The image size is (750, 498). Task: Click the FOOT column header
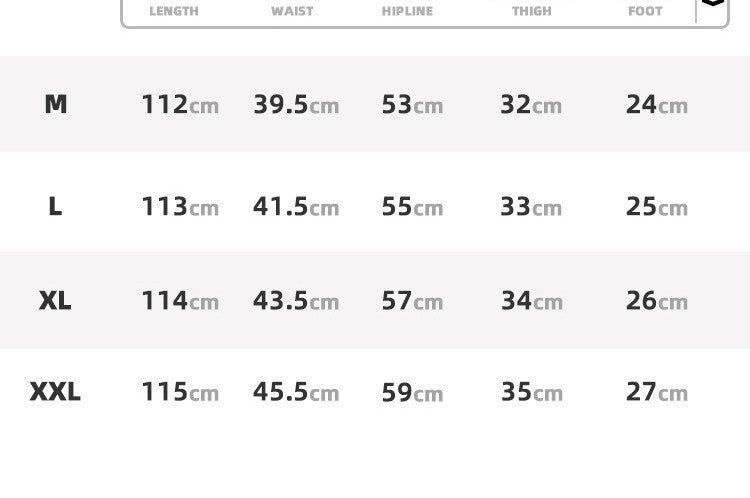click(645, 11)
